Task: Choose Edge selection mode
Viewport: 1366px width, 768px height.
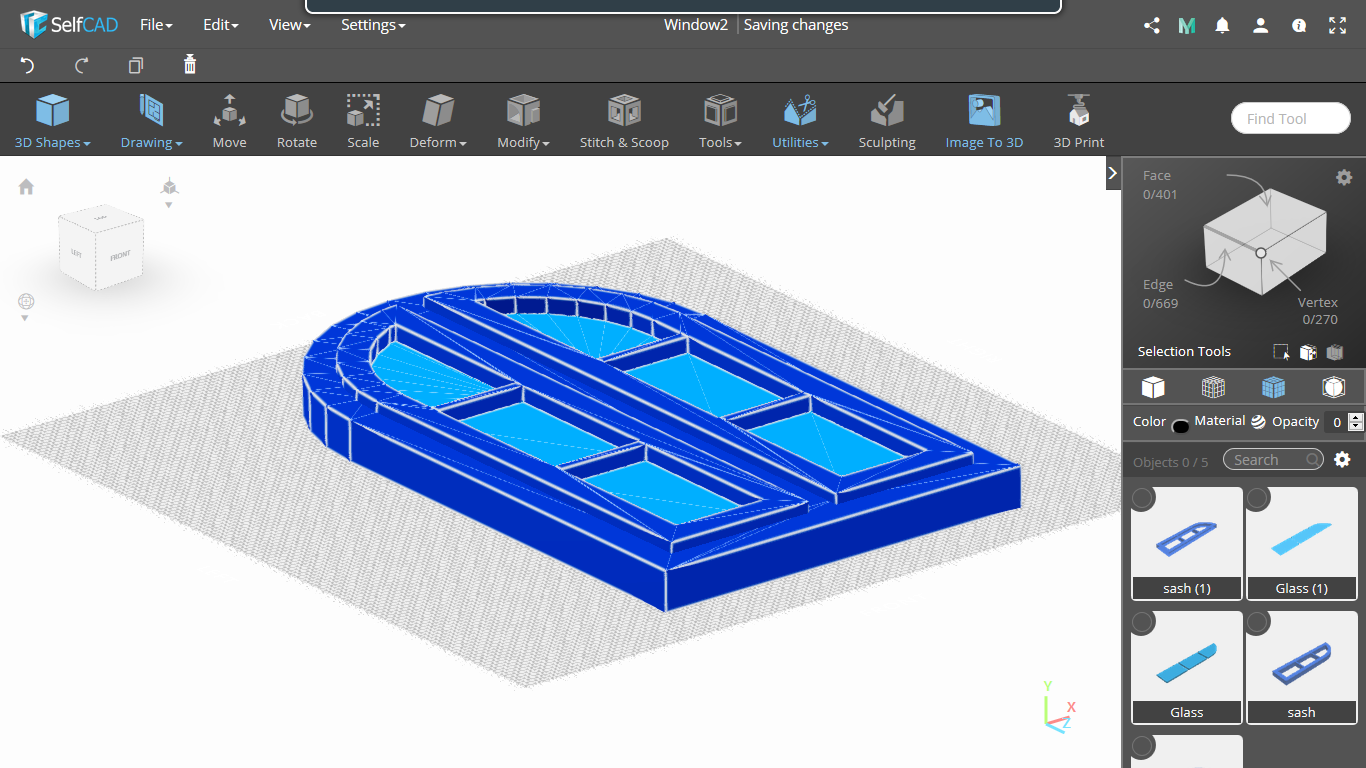Action: [1160, 294]
